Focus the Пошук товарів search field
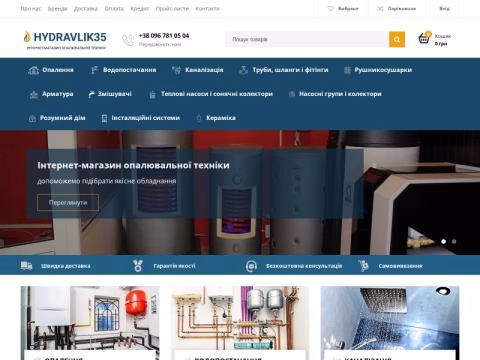 point(307,39)
